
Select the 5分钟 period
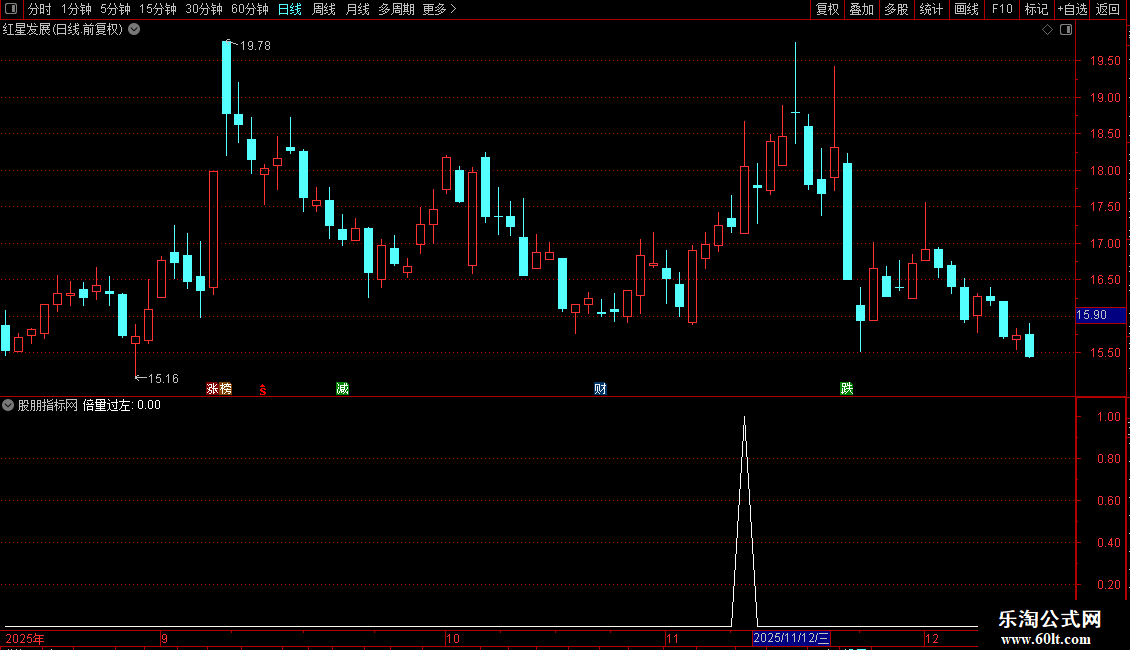[115, 9]
